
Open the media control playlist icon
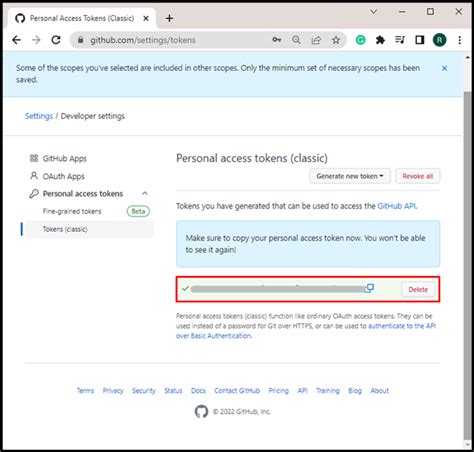pyautogui.click(x=400, y=40)
